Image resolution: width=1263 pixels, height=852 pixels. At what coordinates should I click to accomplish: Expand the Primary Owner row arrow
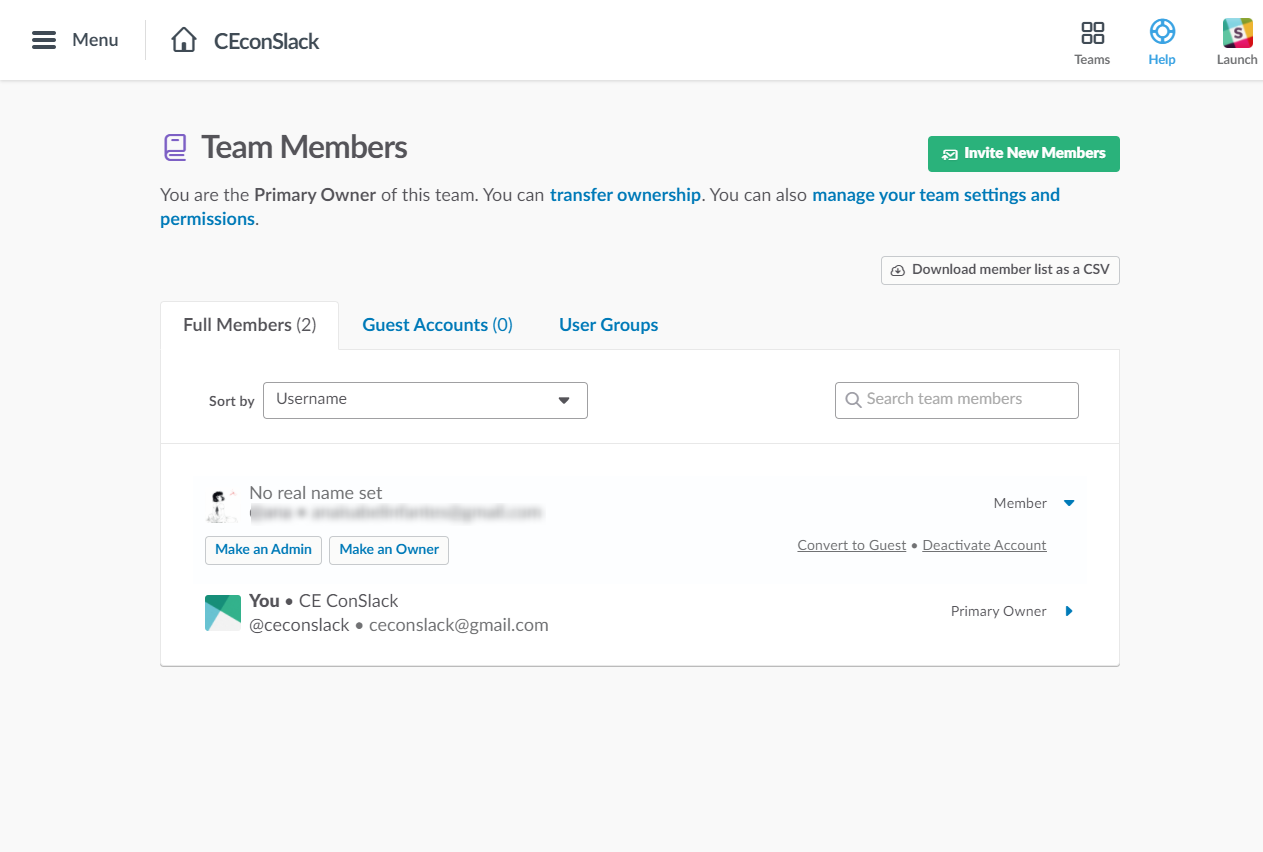(x=1069, y=611)
